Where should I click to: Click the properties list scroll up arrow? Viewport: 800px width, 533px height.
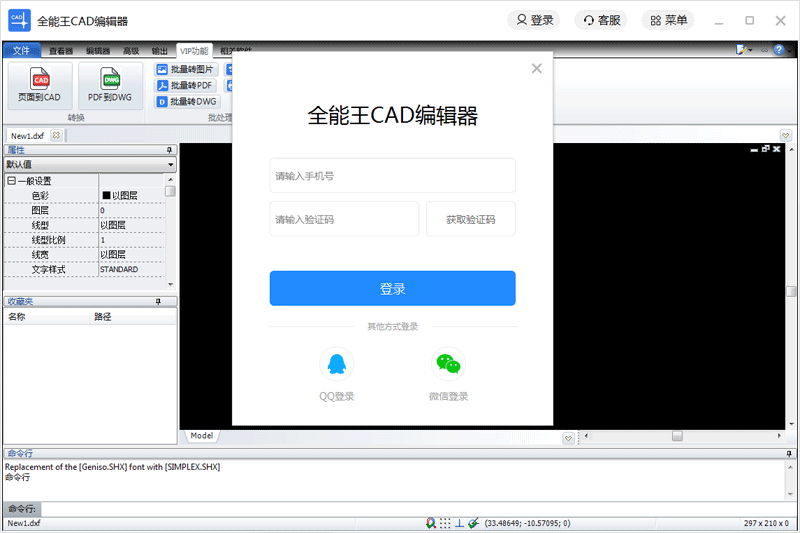170,180
